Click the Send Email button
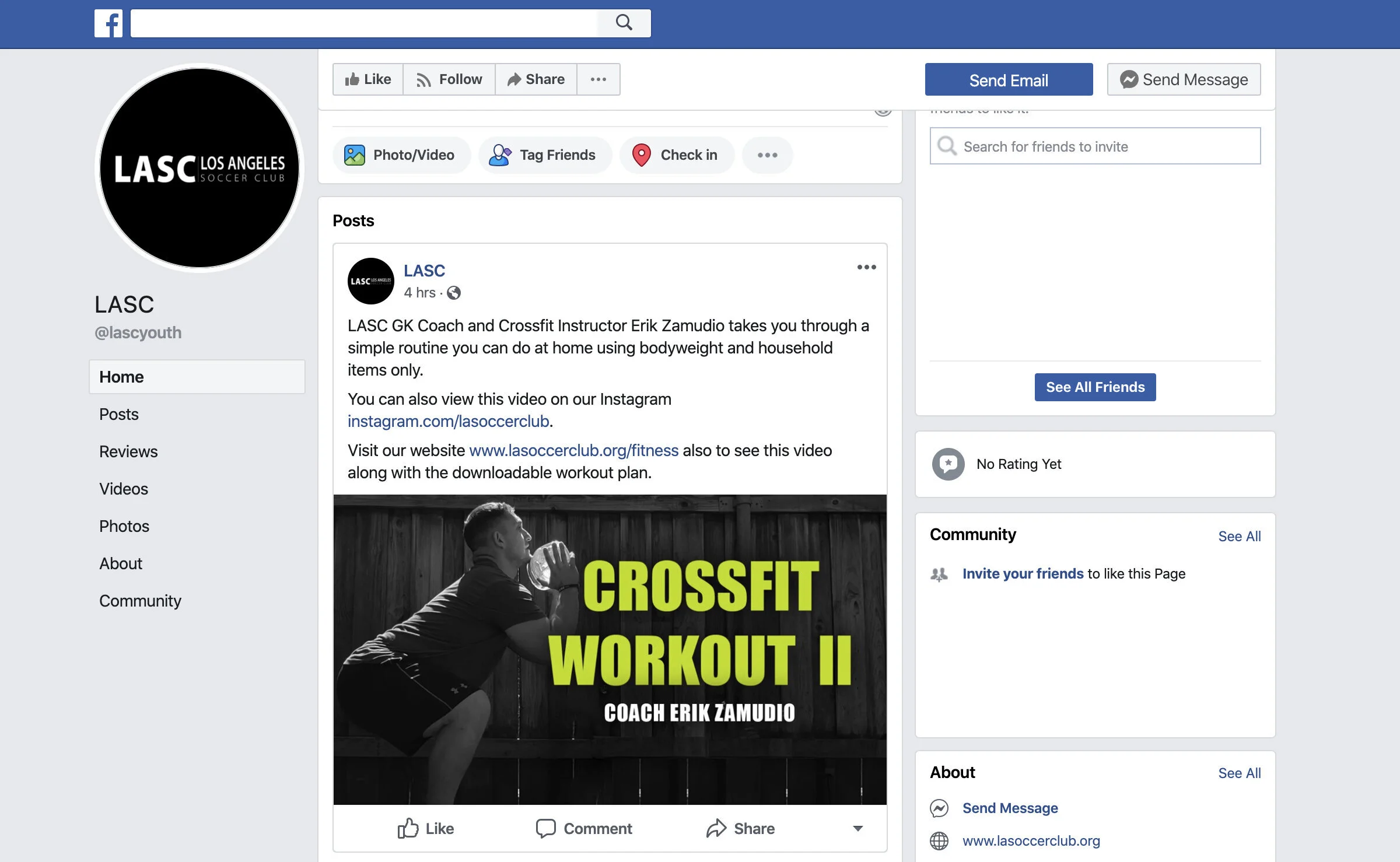The width and height of the screenshot is (1400, 862). click(x=1009, y=80)
